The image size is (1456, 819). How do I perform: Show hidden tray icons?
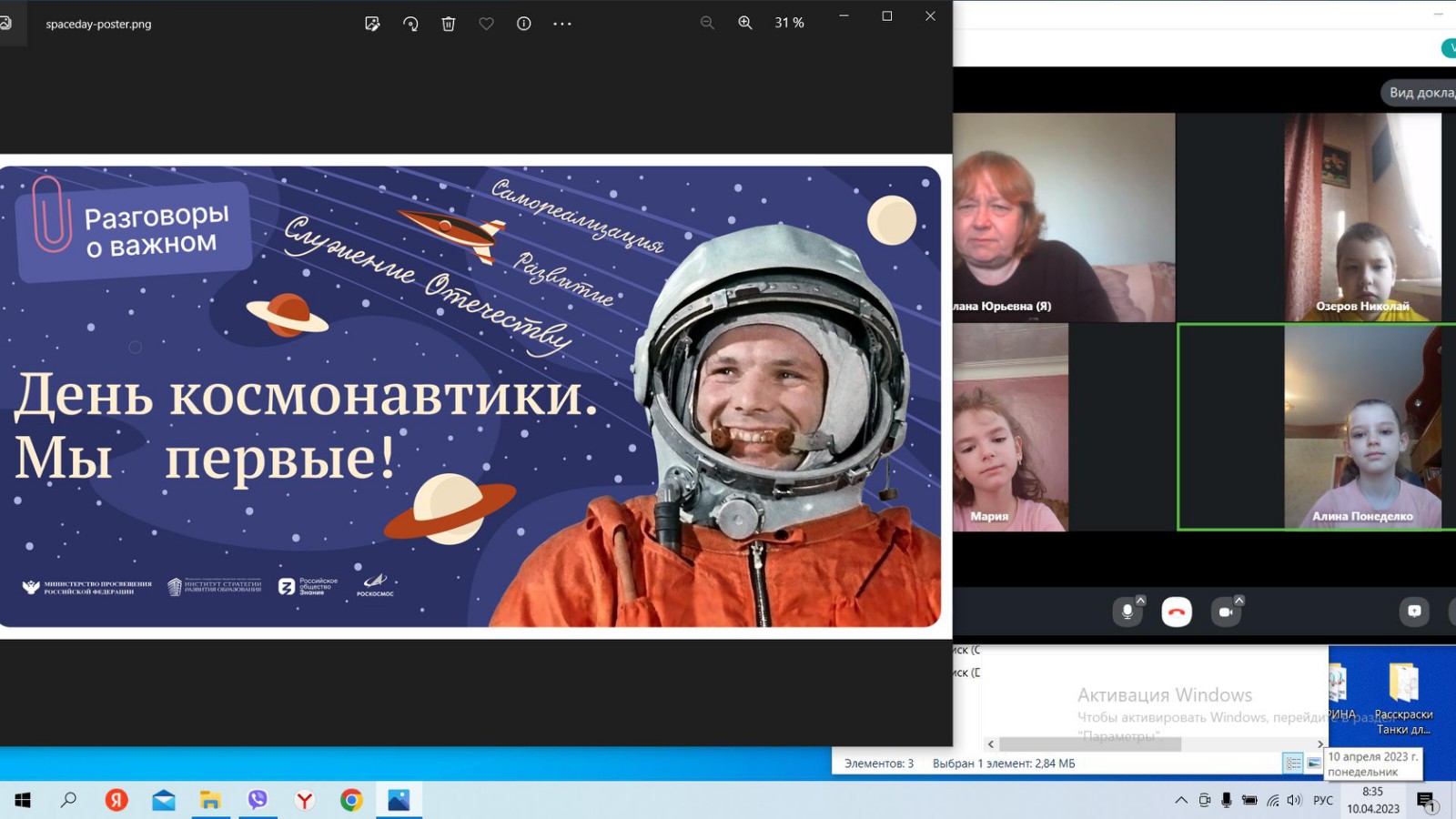pyautogui.click(x=1181, y=800)
